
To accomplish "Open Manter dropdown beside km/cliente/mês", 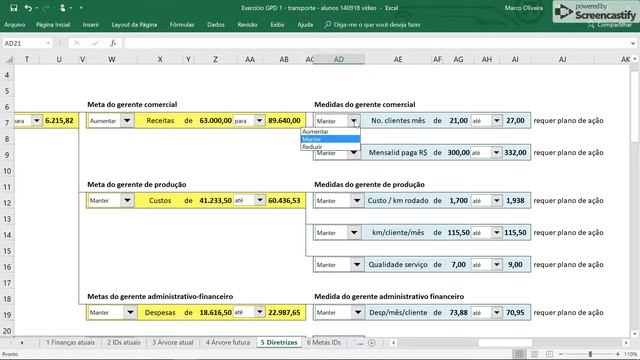I will [354, 233].
